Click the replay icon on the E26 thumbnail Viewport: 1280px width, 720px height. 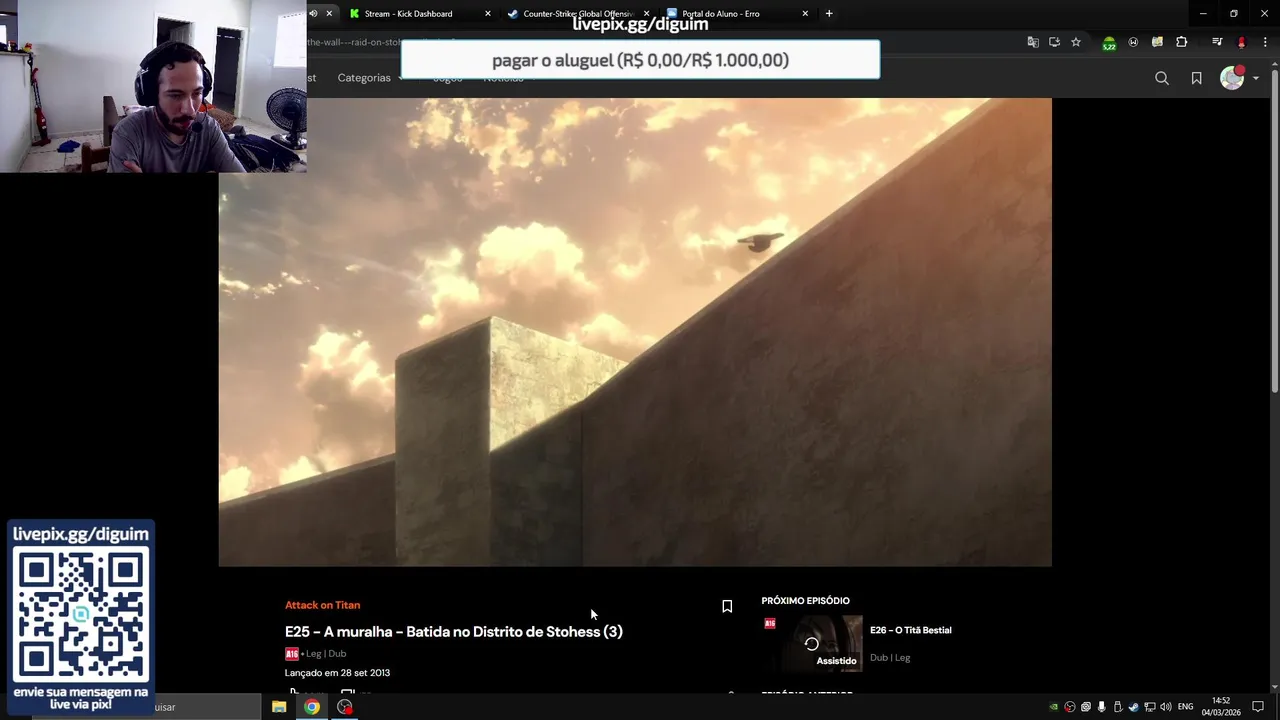[x=812, y=644]
